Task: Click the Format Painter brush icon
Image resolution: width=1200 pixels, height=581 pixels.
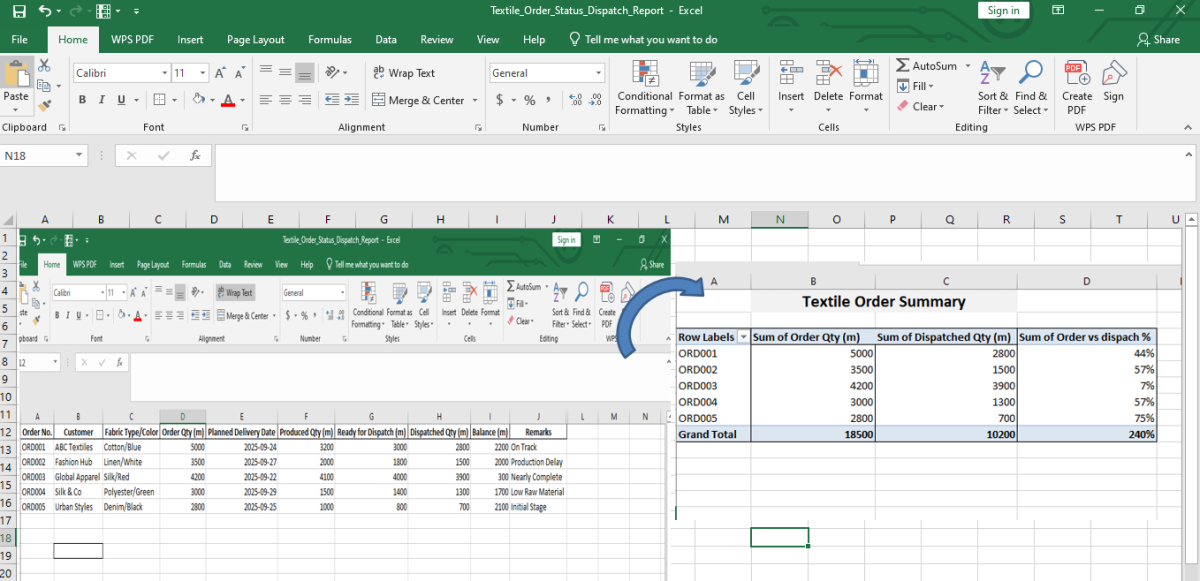Action: click(45, 104)
